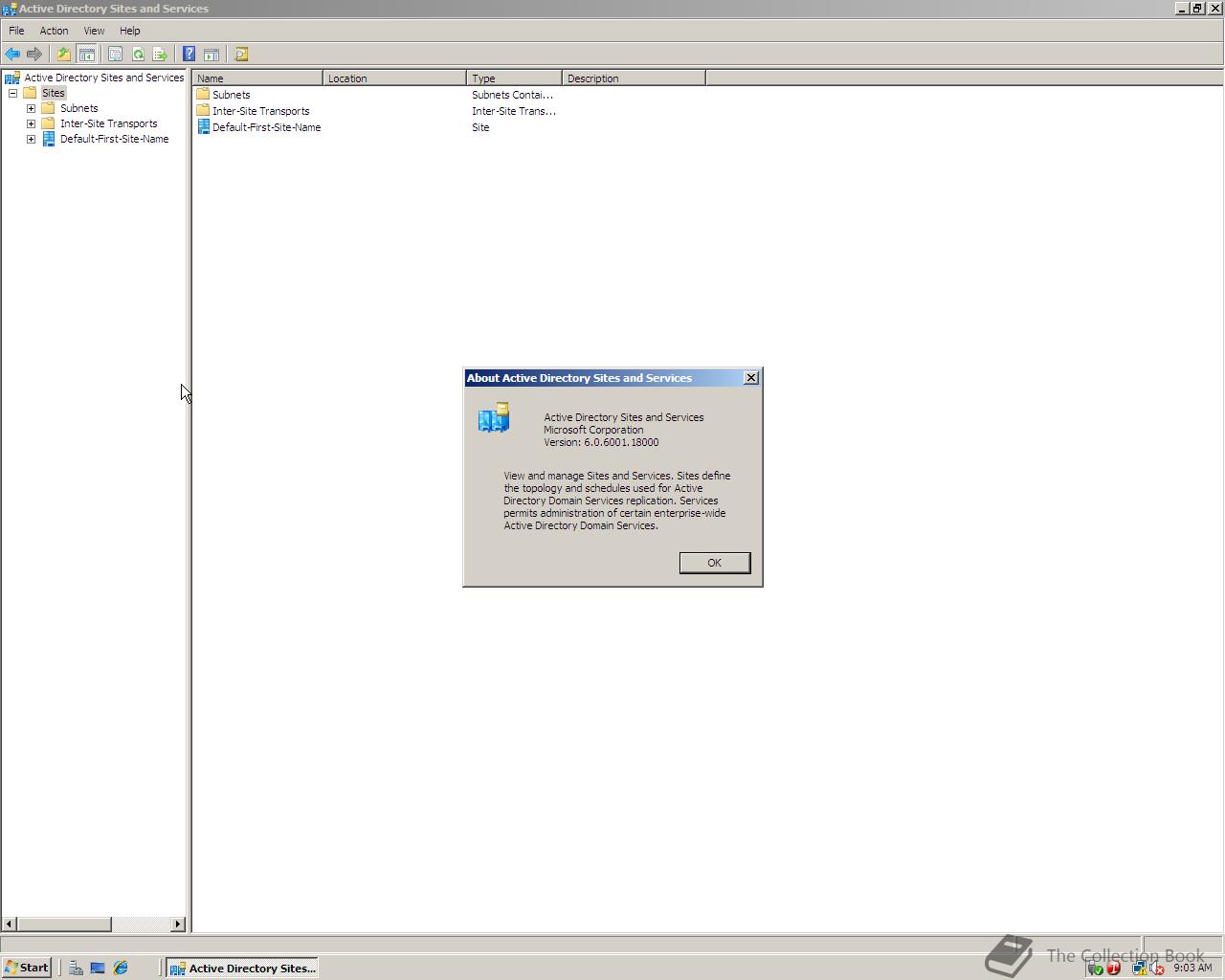
Task: Expand the Default-First-Site-Name tree node
Action: coord(31,139)
